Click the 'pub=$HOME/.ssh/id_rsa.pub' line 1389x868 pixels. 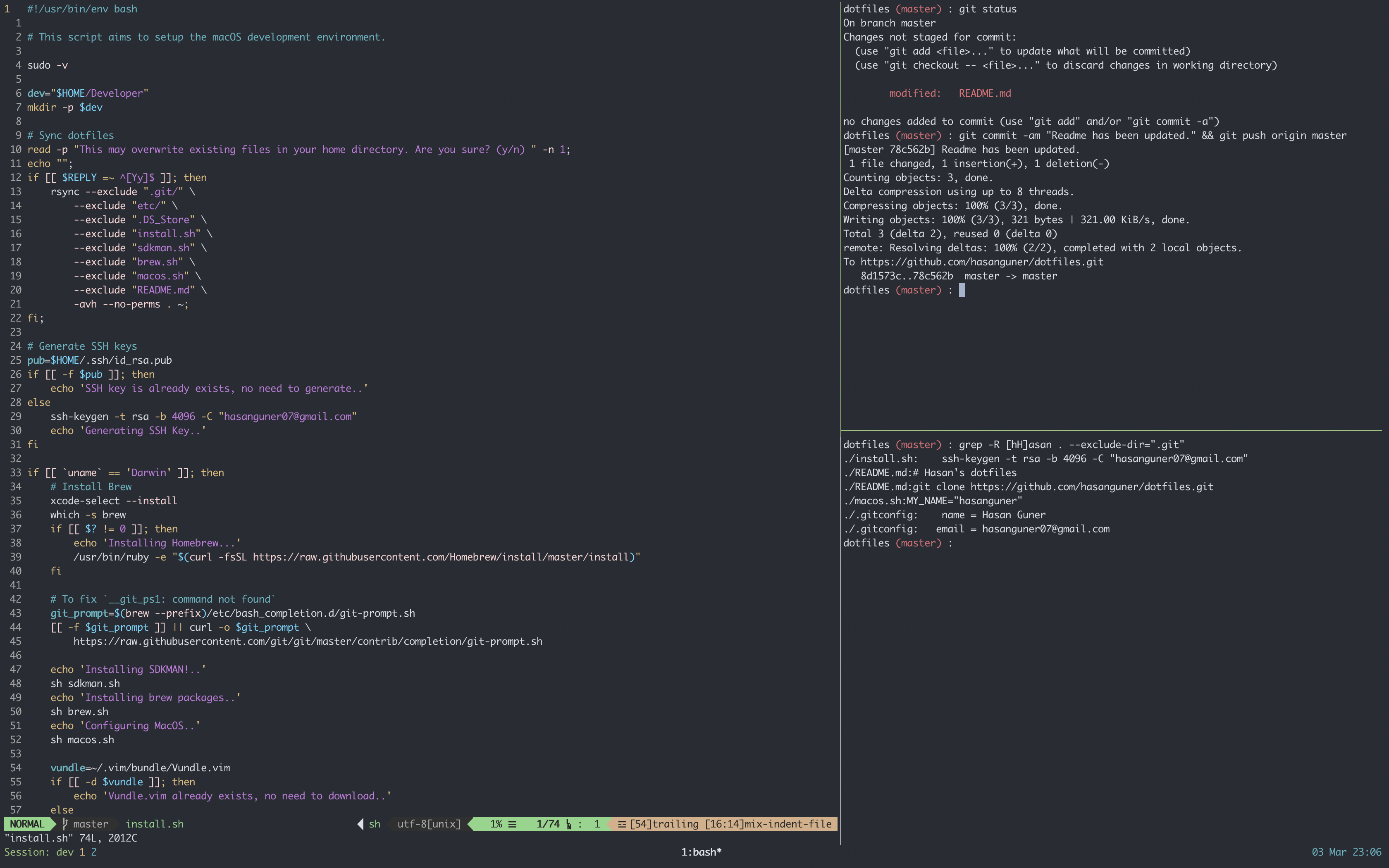tap(99, 360)
